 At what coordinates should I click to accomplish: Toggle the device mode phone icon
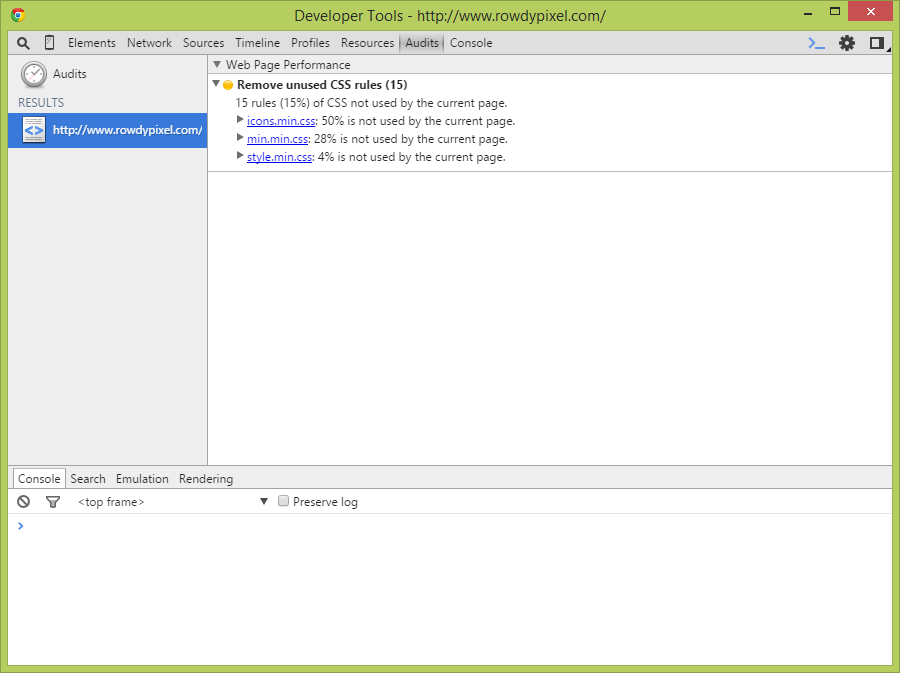[49, 42]
